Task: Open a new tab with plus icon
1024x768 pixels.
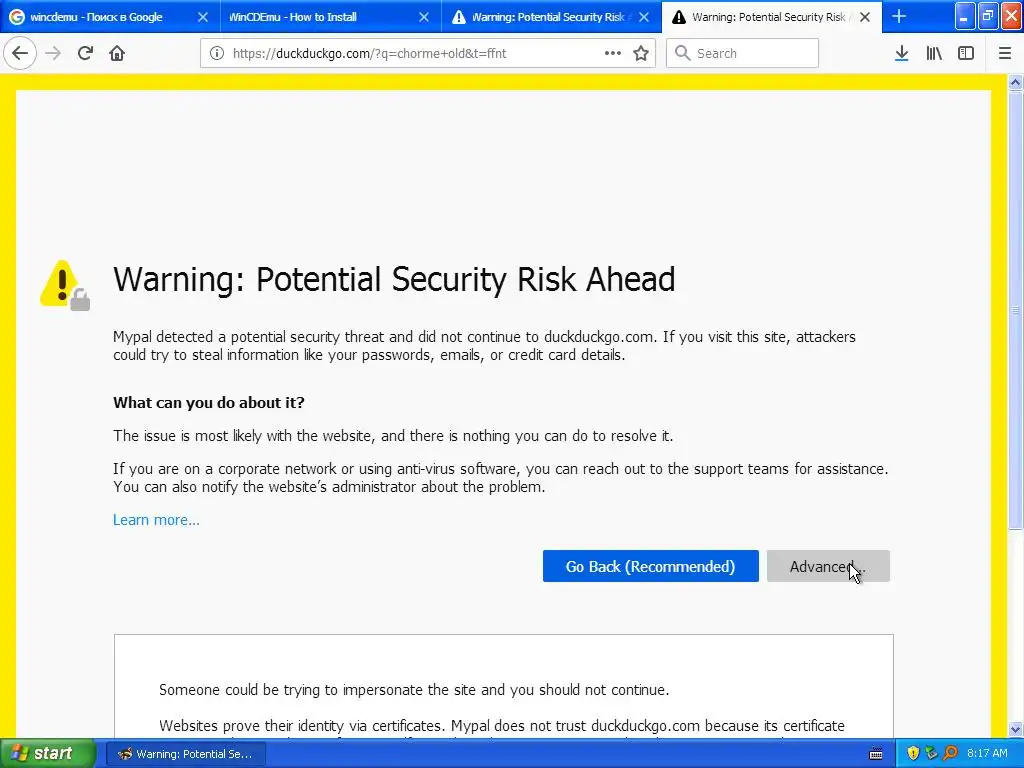Action: point(899,16)
